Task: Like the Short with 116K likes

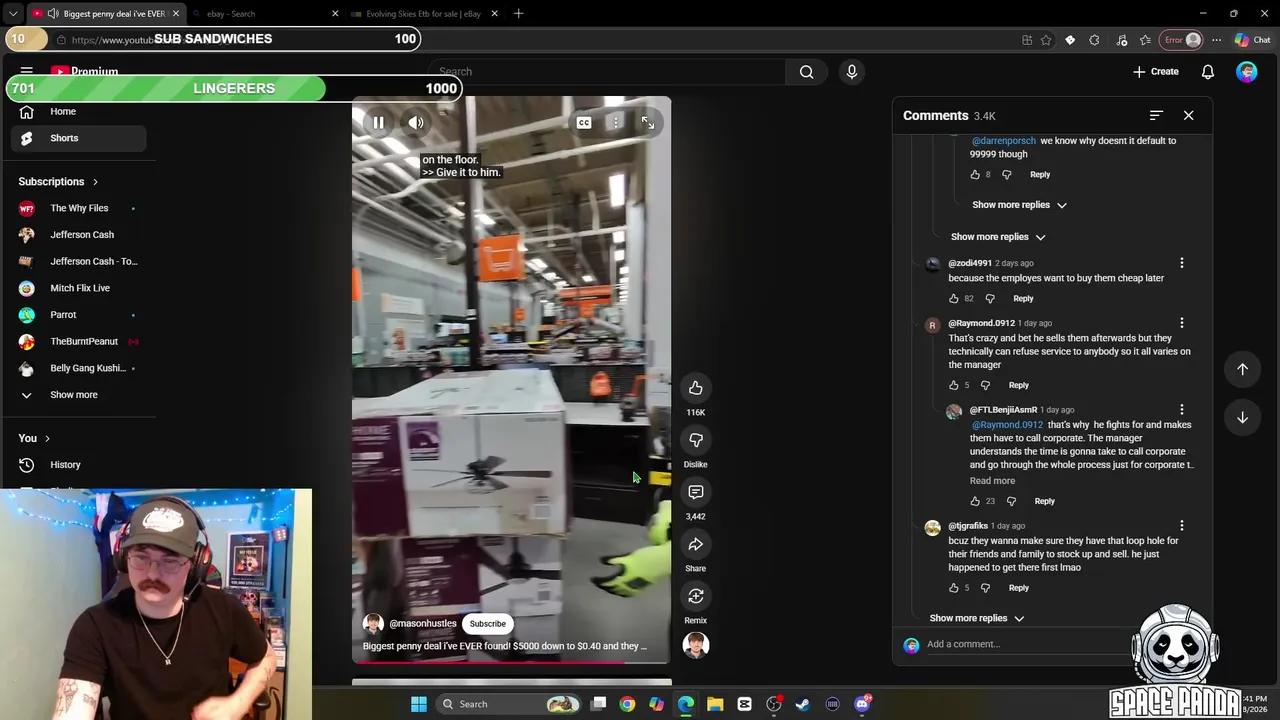Action: tap(696, 388)
